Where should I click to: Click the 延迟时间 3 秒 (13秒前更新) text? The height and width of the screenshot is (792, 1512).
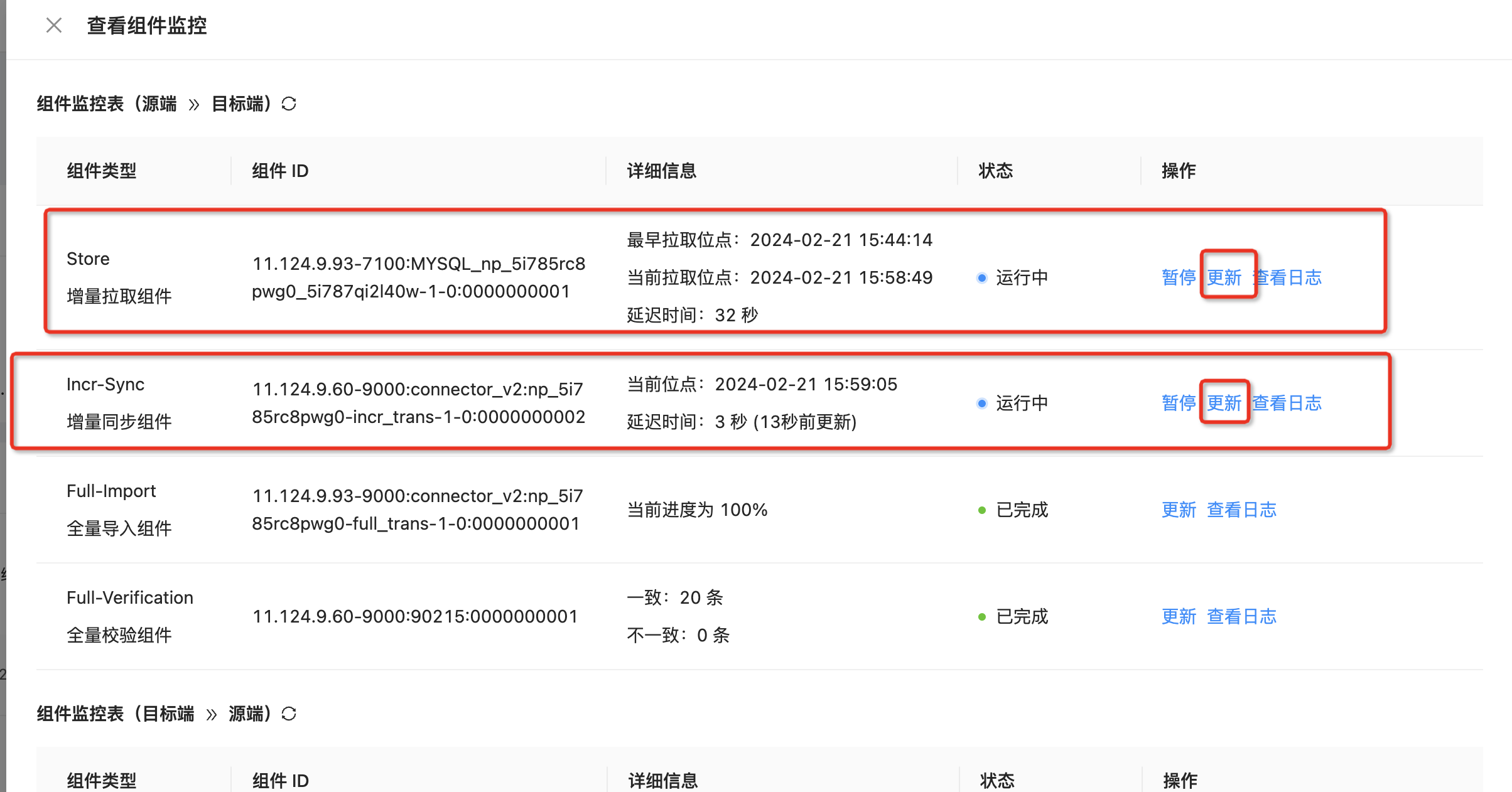pyautogui.click(x=742, y=422)
